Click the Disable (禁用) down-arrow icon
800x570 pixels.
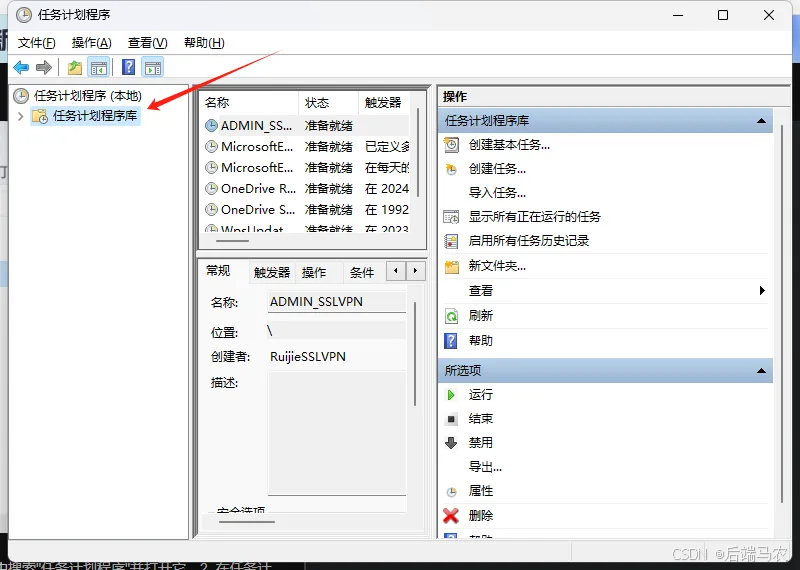point(451,443)
